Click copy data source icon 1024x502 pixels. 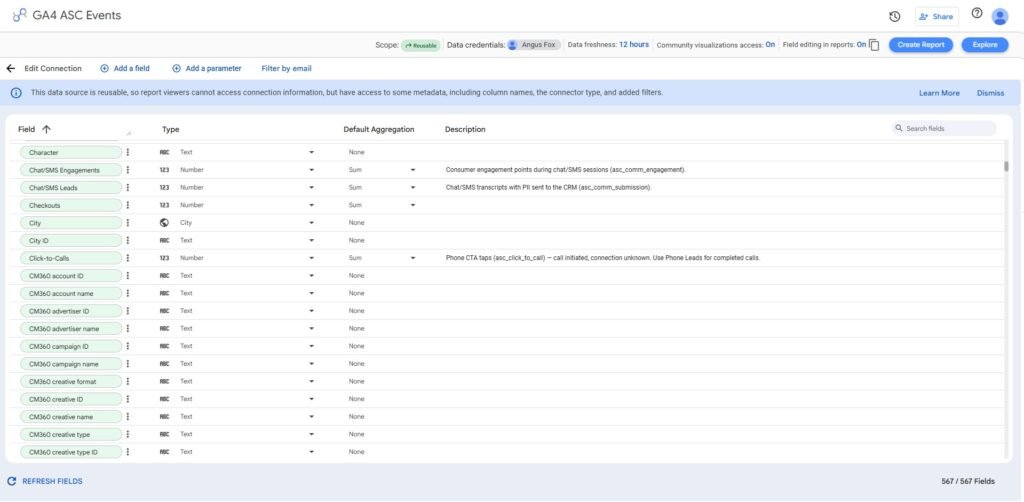click(x=874, y=45)
